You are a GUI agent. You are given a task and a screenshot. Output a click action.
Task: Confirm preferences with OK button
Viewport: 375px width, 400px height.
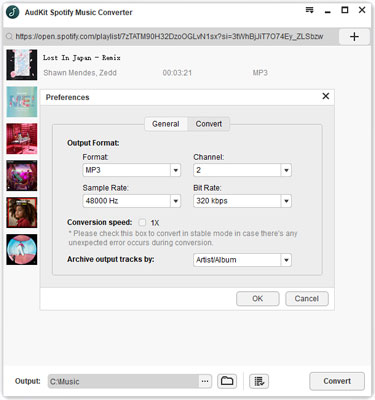[x=258, y=299]
